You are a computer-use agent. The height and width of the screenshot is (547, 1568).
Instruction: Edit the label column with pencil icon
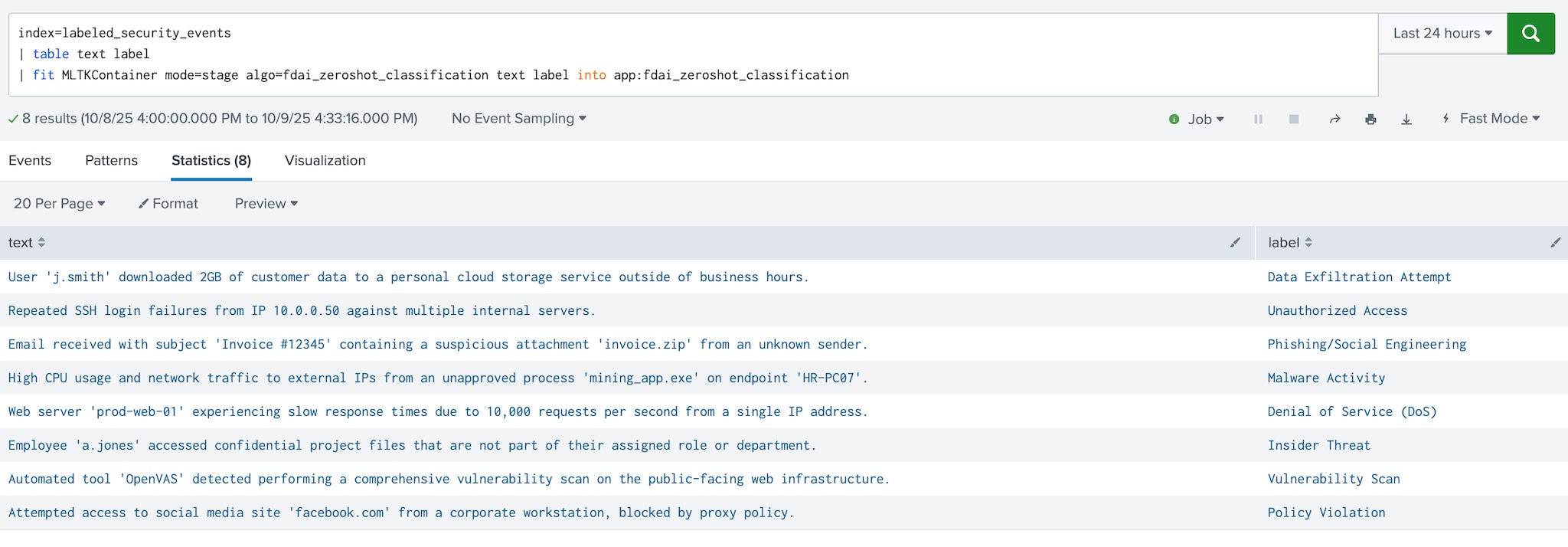pos(1555,243)
